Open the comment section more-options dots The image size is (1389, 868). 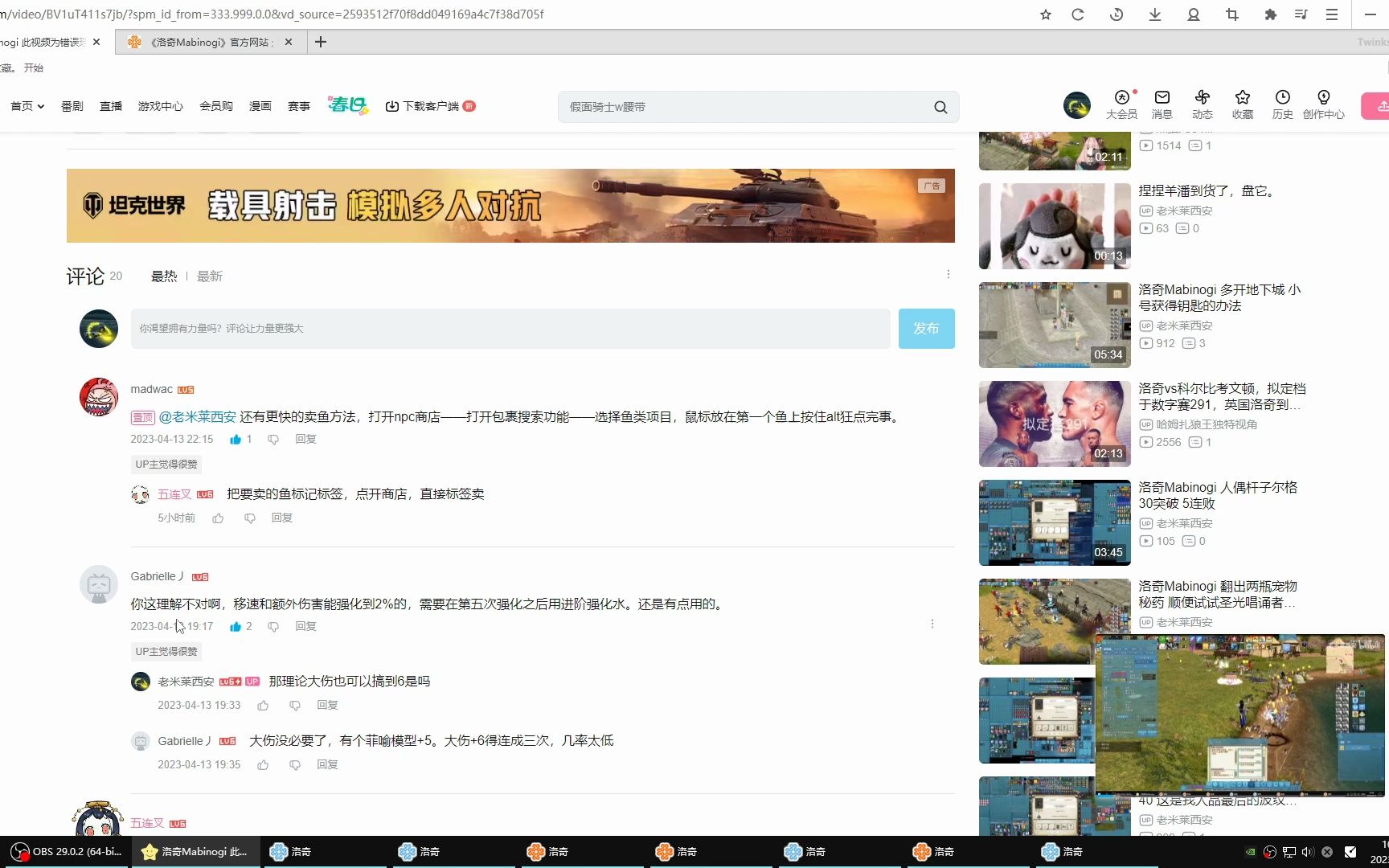949,274
